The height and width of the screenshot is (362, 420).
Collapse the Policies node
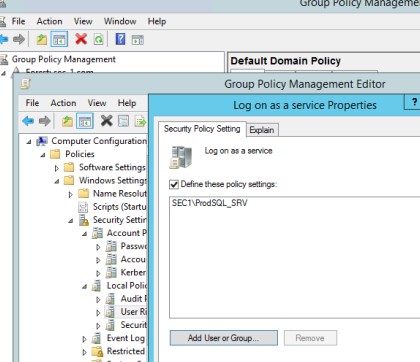[43, 155]
